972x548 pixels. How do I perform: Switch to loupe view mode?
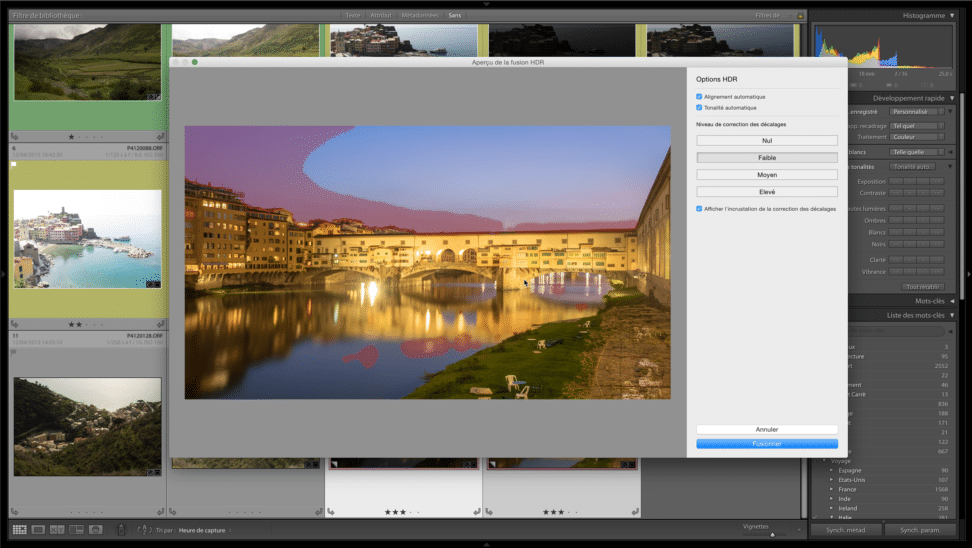tap(38, 529)
